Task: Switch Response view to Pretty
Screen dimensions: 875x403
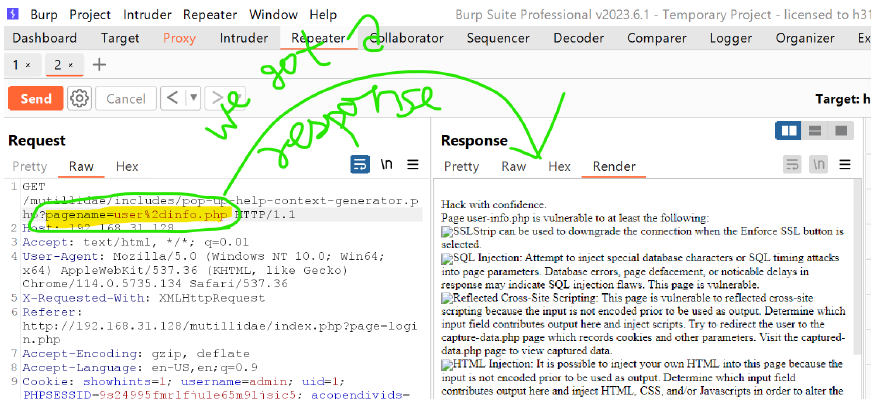Action: pos(461,166)
